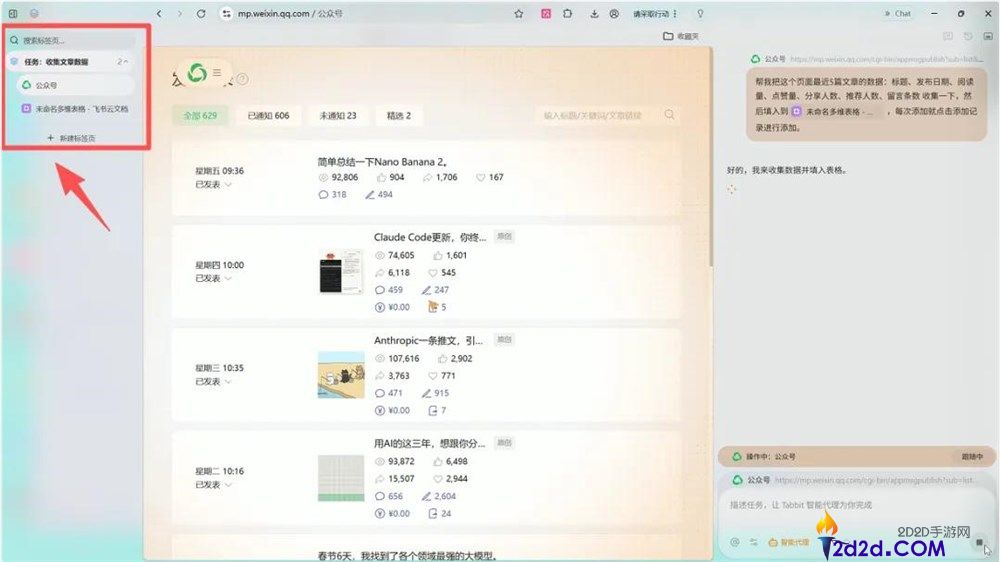Open the hamburger menu beside the logo
The width and height of the screenshot is (1000, 562).
pos(217,73)
